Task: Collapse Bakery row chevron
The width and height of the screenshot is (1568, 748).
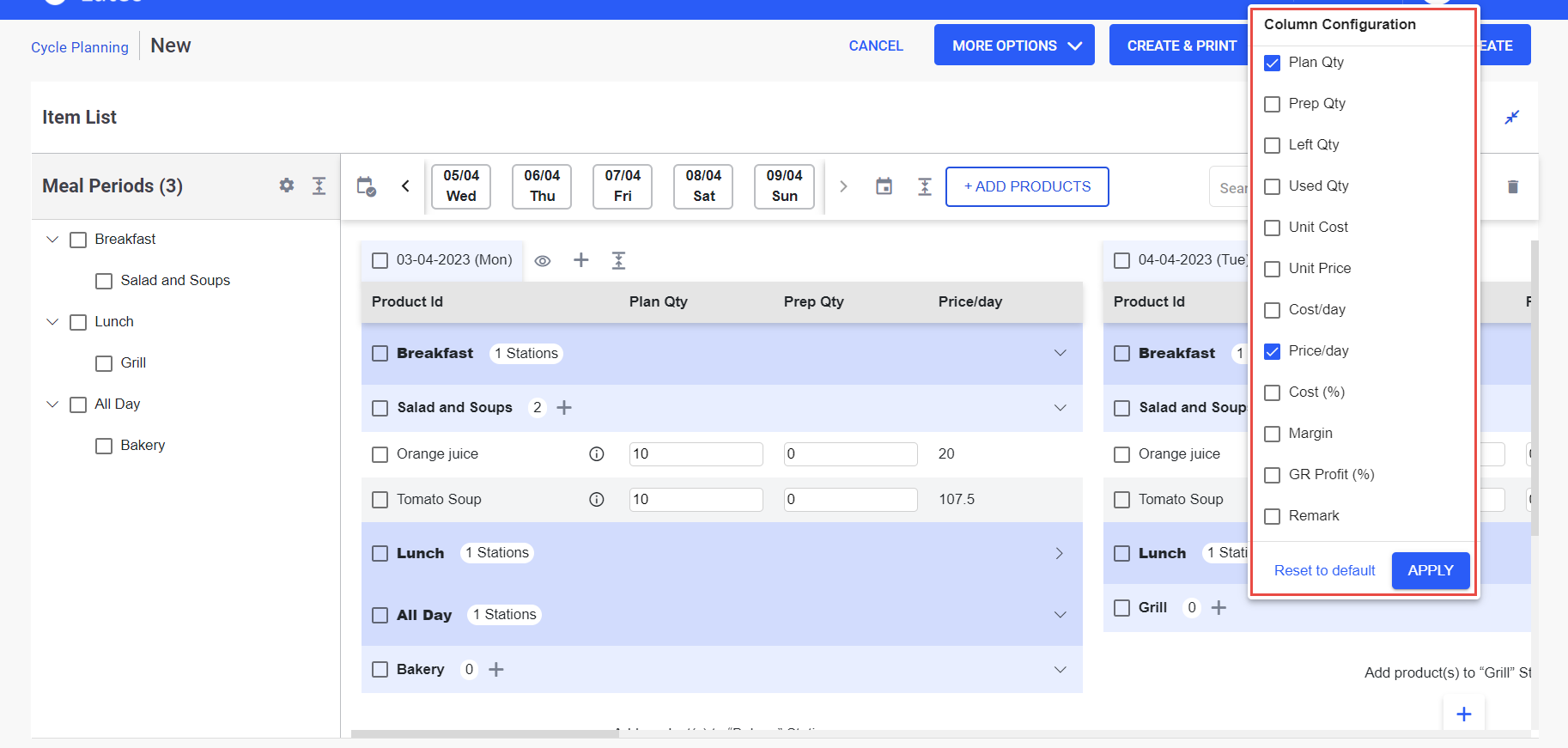Action: [1061, 669]
